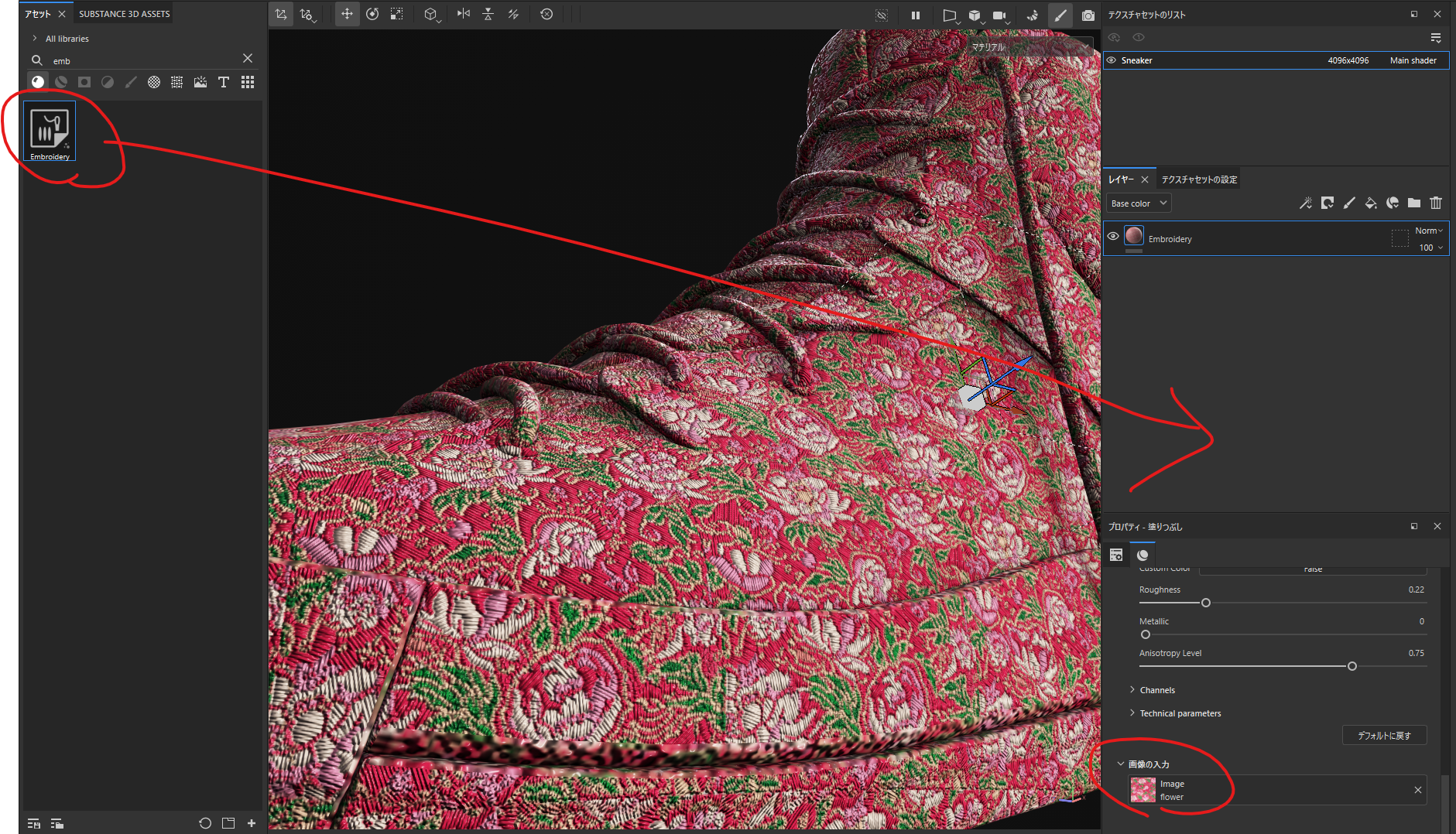This screenshot has height=834, width=1456.
Task: Add an effect with the magic wand icon
Action: 1306,203
